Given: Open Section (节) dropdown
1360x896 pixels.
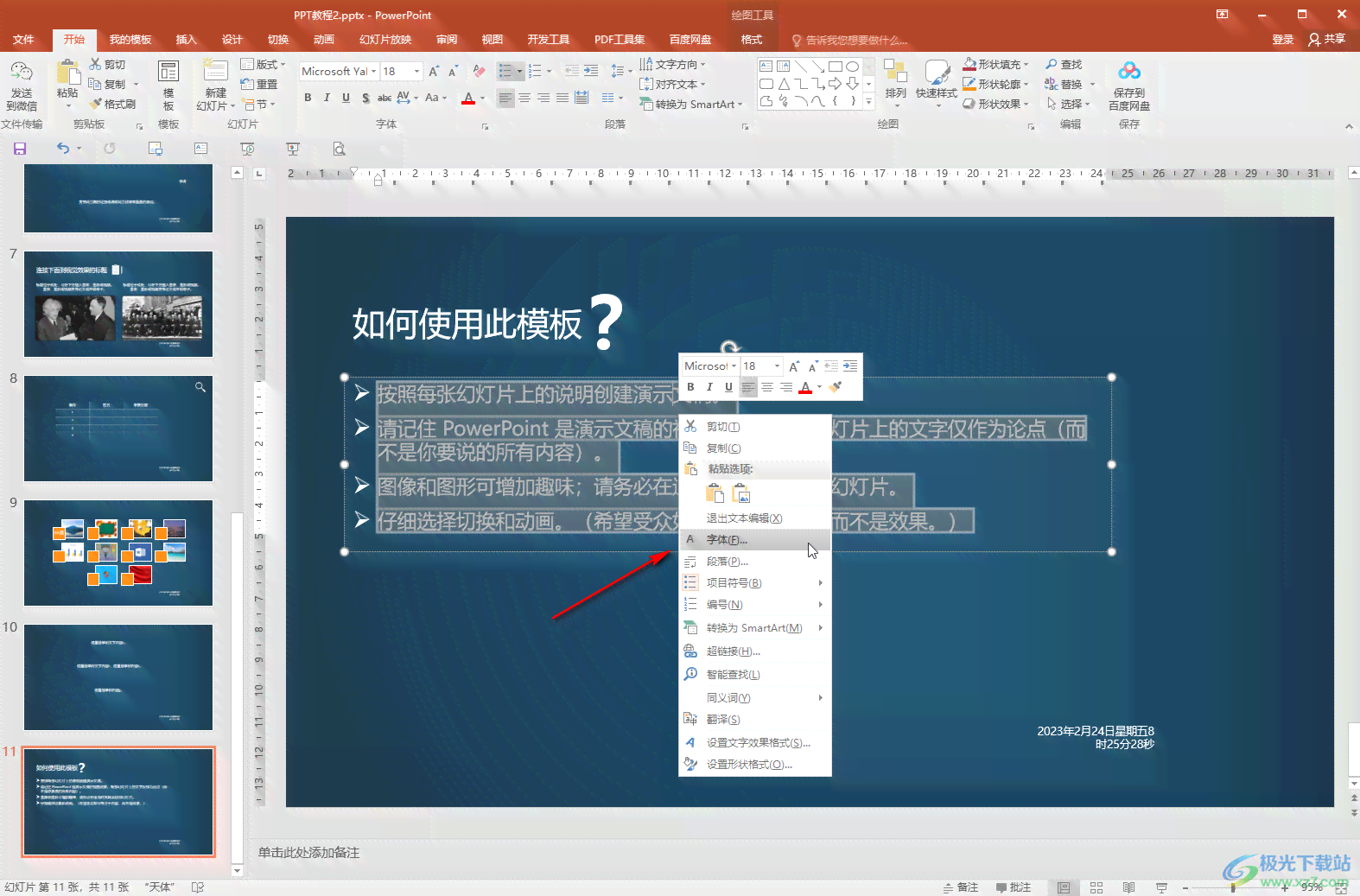Looking at the screenshot, I should (259, 104).
